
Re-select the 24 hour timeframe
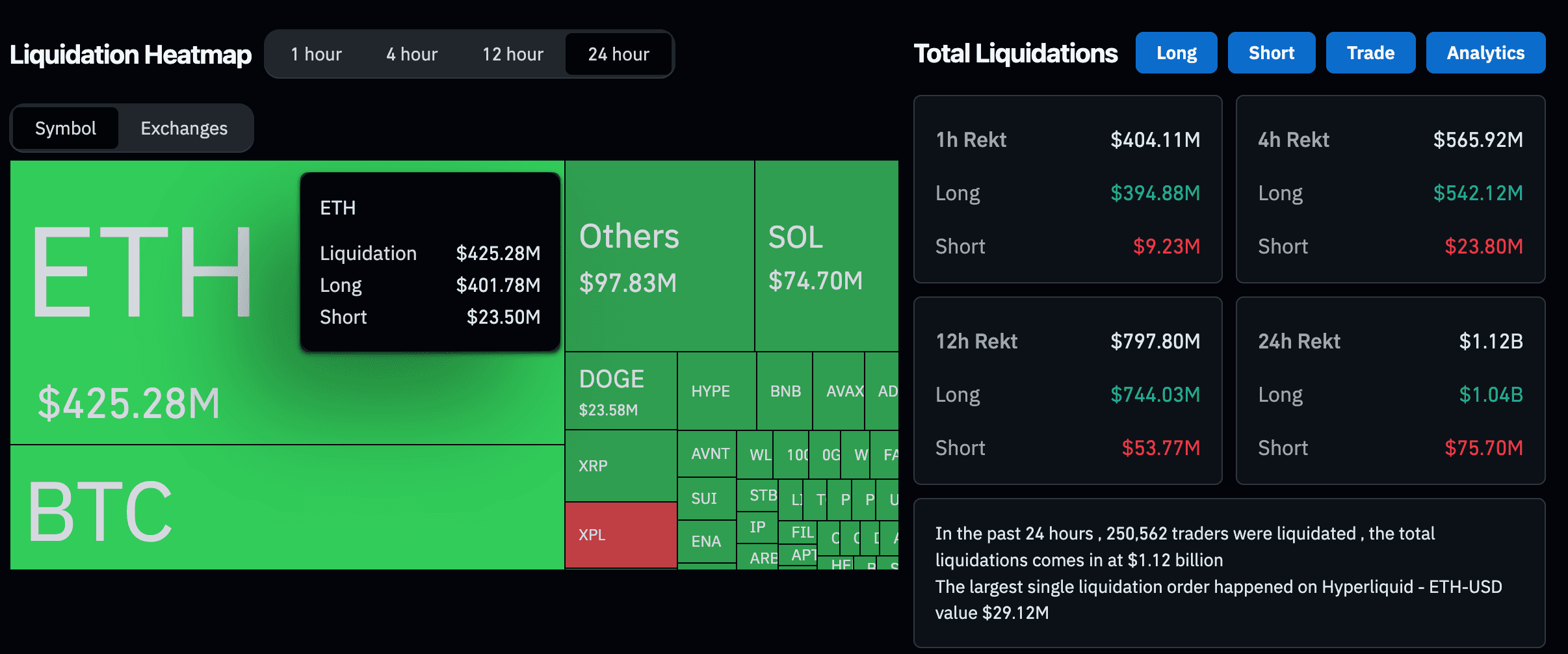(x=618, y=54)
